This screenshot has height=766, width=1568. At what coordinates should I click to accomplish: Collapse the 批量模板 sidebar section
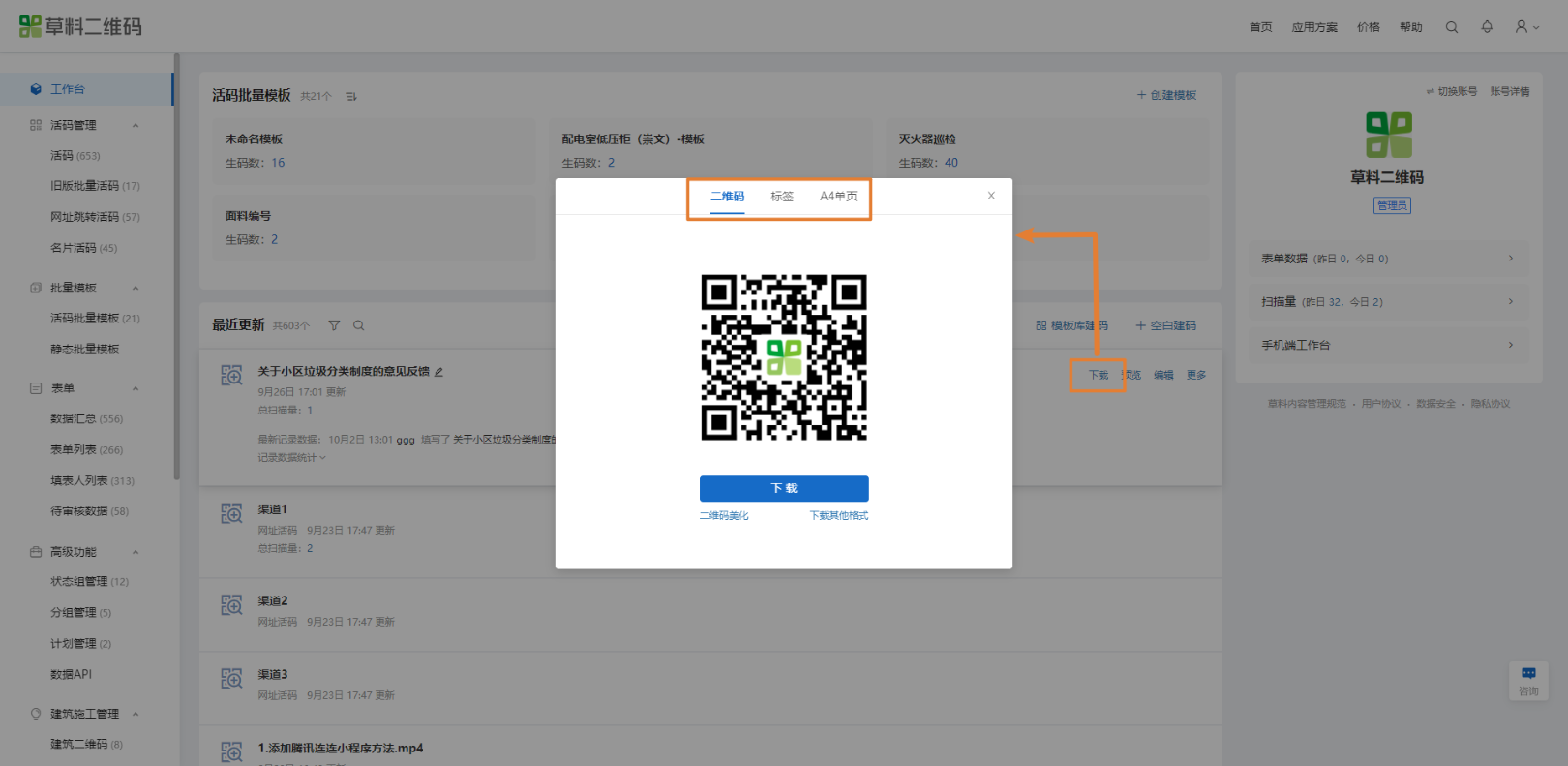click(136, 288)
